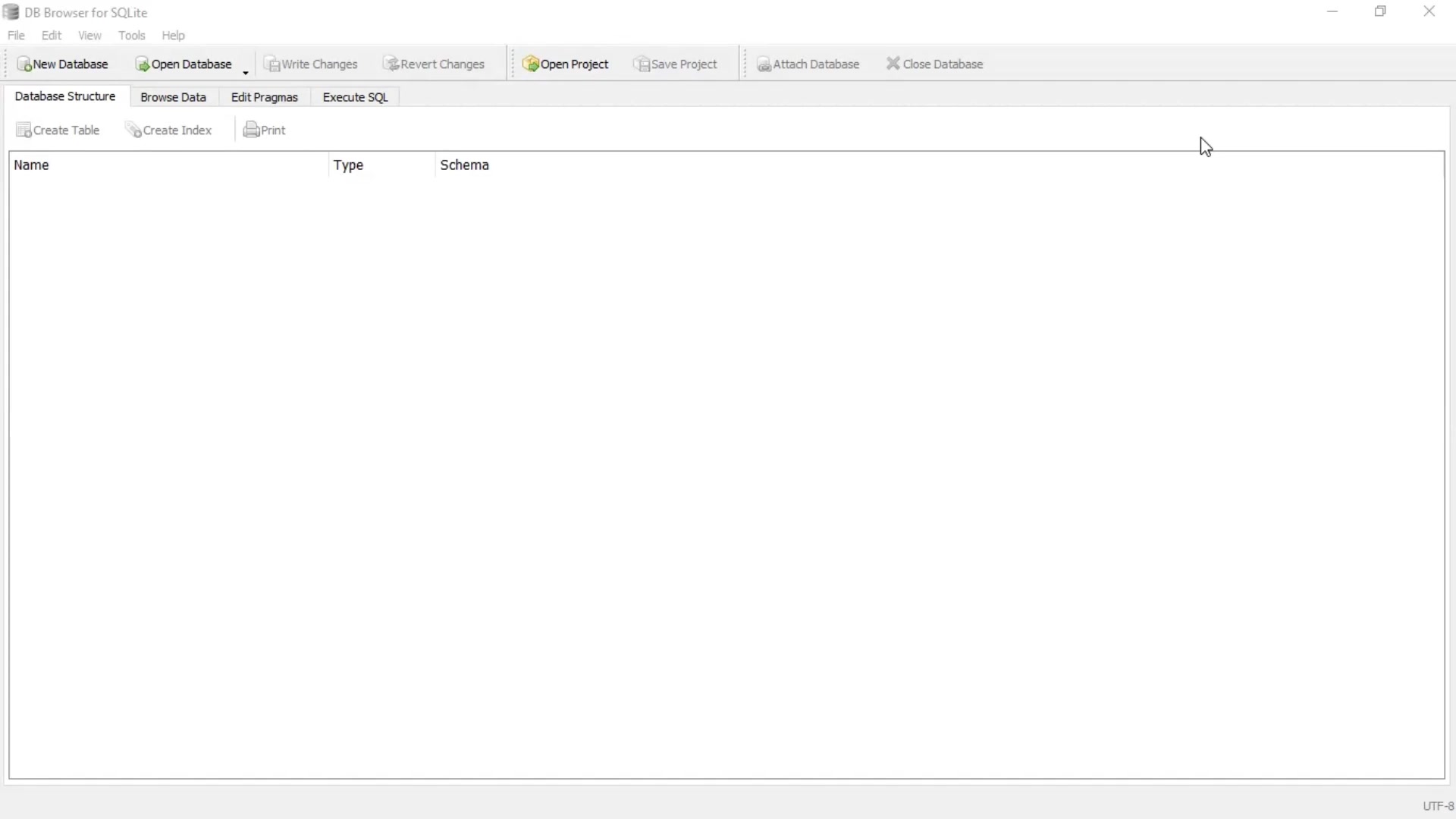Open an existing database
Image resolution: width=1456 pixels, height=819 pixels.
coord(184,64)
